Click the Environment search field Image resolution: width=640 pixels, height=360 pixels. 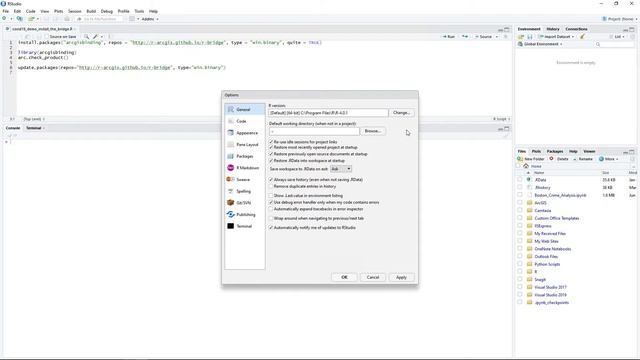click(x=615, y=44)
